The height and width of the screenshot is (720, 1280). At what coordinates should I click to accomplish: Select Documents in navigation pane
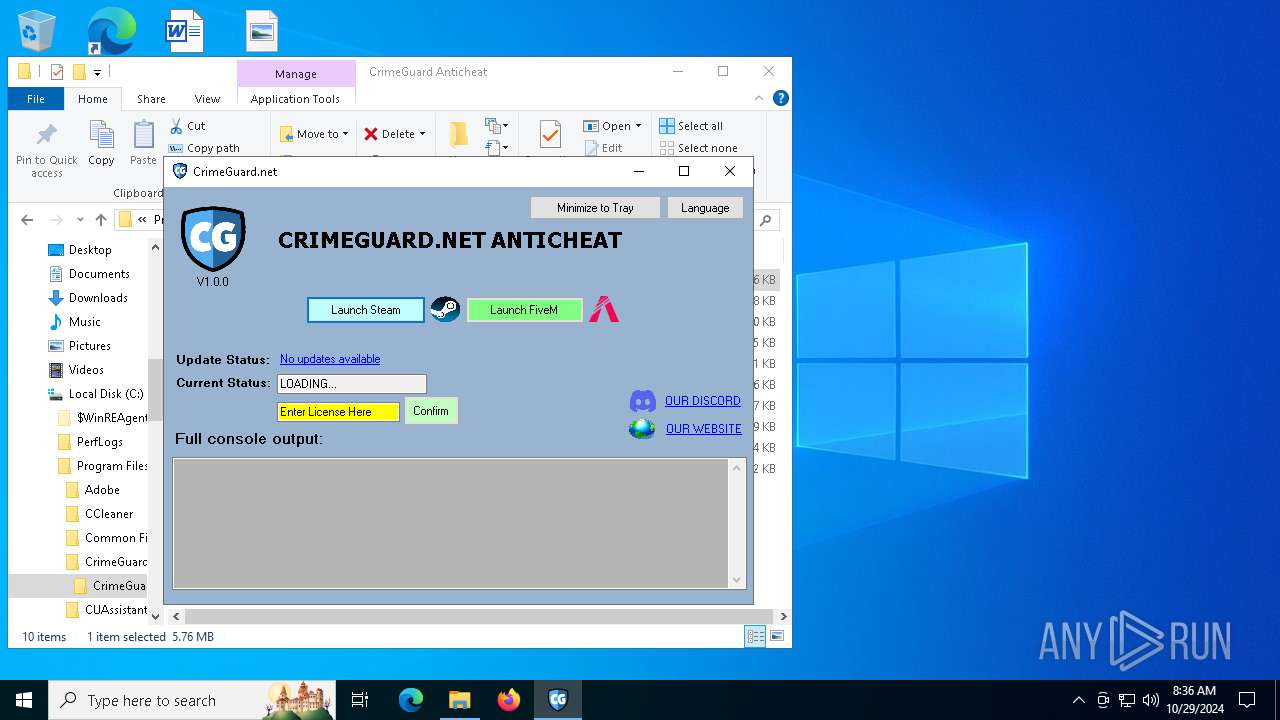pyautogui.click(x=99, y=274)
